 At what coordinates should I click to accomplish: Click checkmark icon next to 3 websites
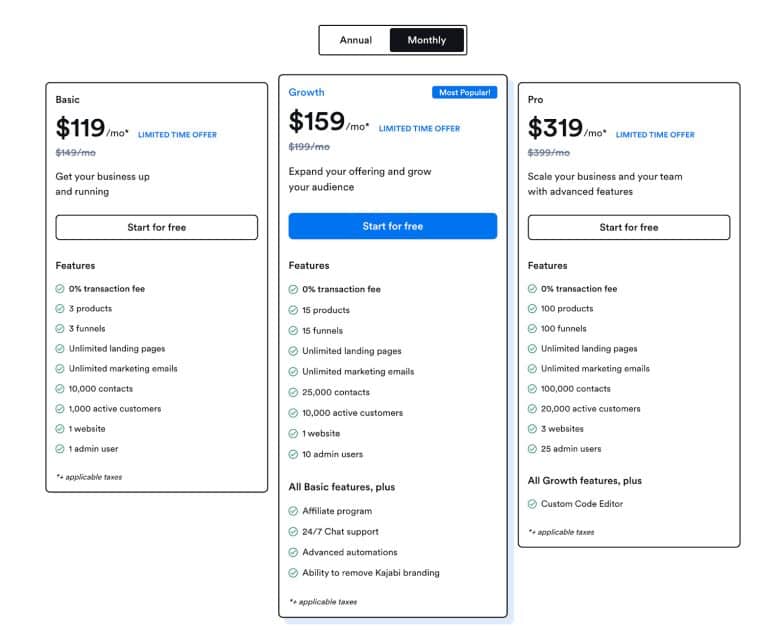pos(532,429)
